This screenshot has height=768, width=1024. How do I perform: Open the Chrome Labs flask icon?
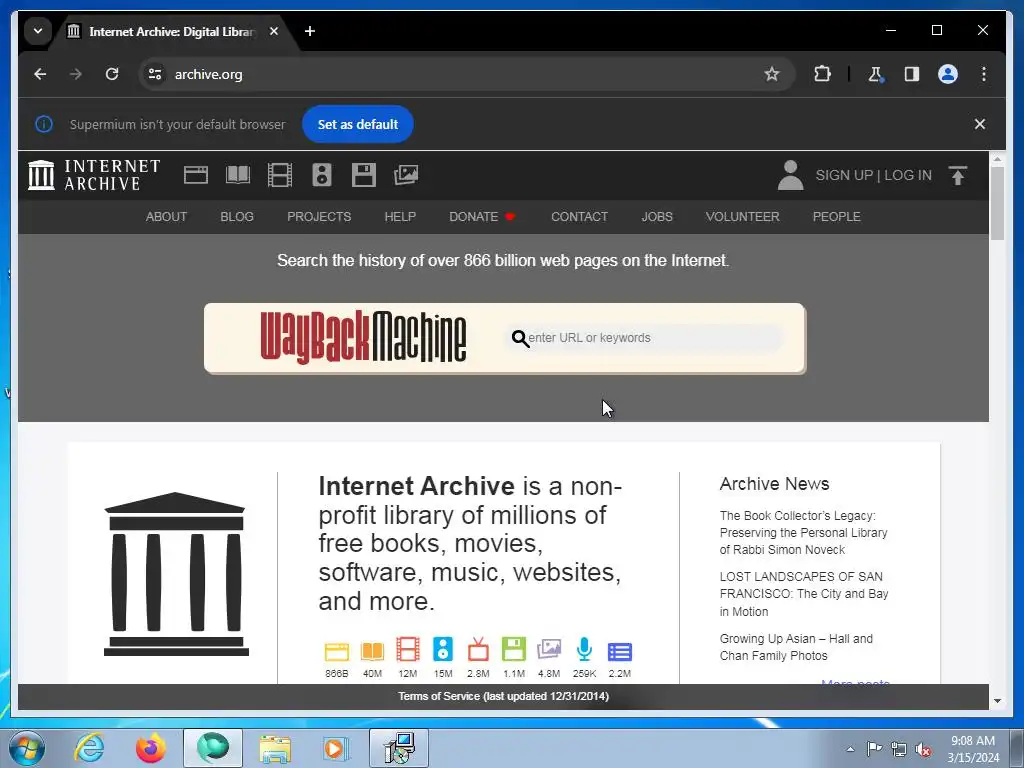tap(875, 74)
